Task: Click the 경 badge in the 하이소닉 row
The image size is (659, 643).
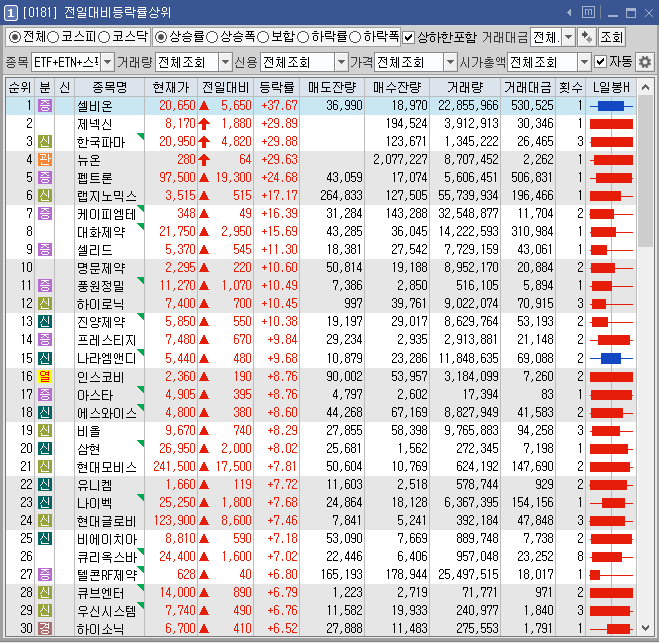Action: coord(45,629)
